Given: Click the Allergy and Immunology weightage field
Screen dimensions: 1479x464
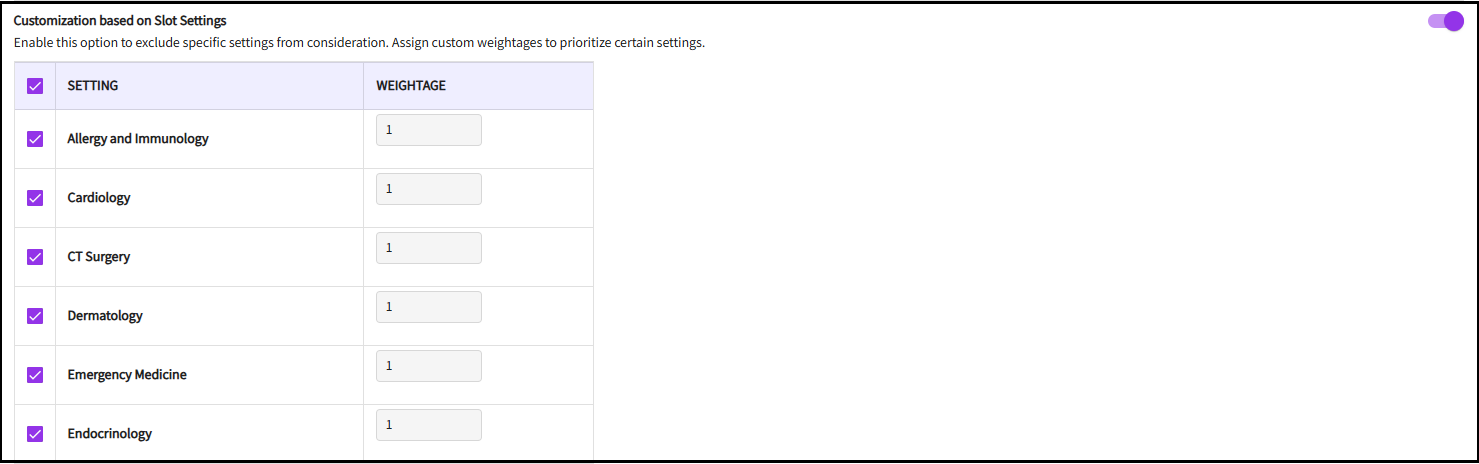Looking at the screenshot, I should [428, 130].
